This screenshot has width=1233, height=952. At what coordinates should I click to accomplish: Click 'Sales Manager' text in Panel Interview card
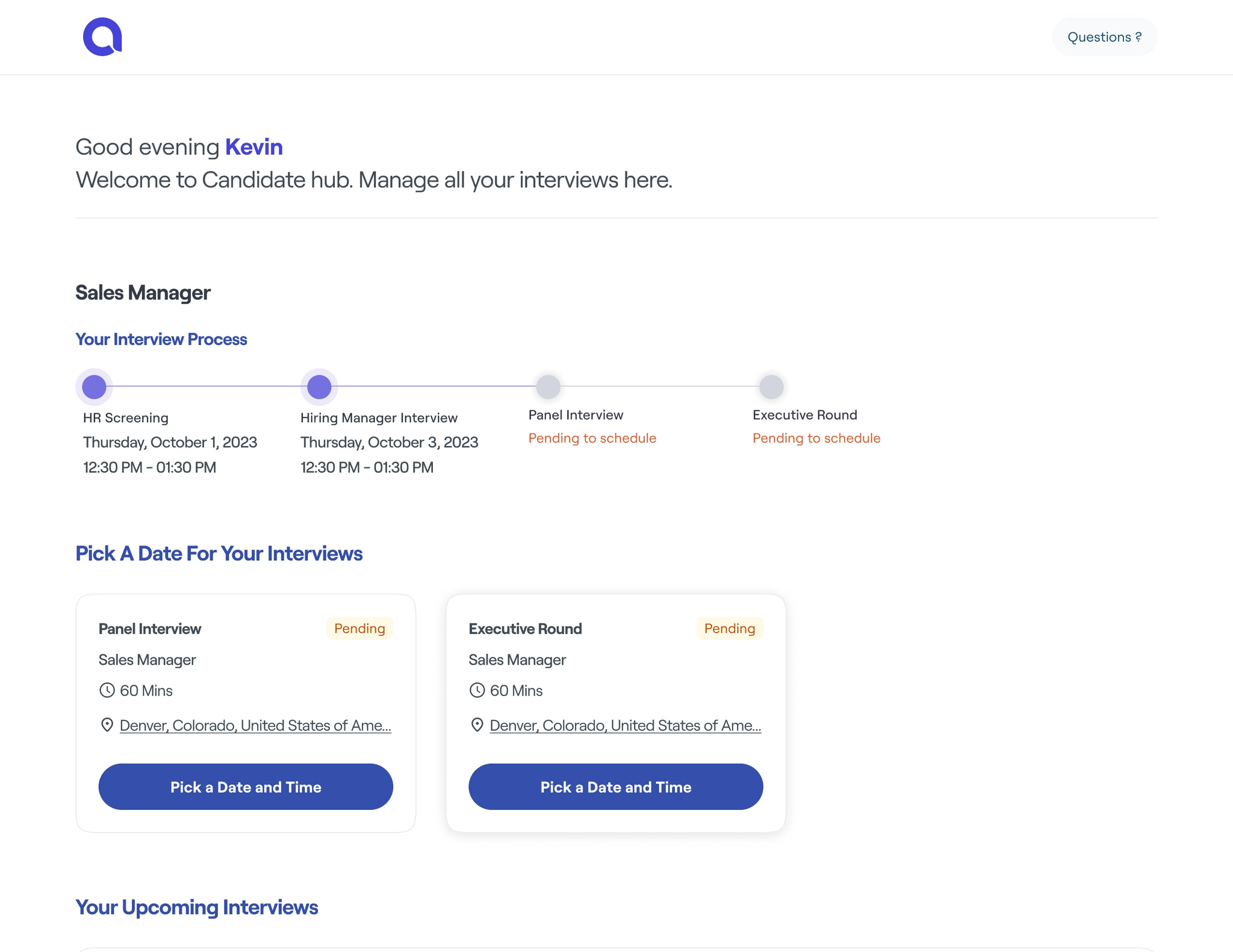(x=148, y=659)
